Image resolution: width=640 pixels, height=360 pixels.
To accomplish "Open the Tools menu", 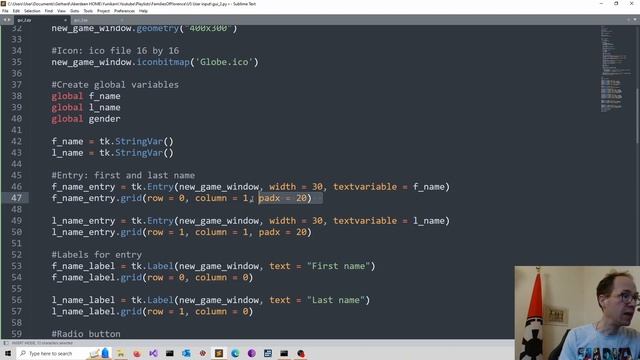I will 88,11.
